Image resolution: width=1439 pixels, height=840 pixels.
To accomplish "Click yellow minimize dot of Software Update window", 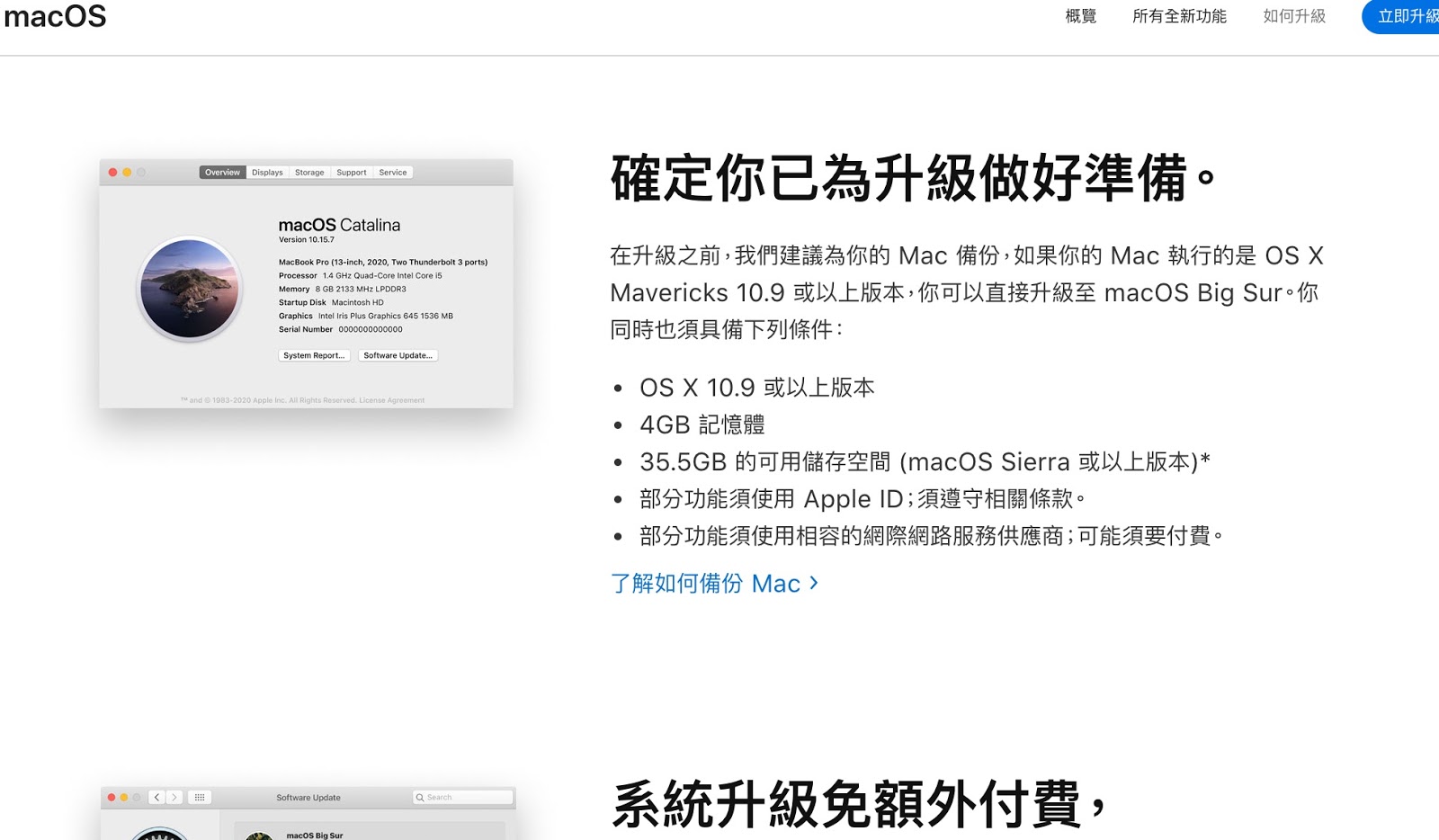I will coord(124,797).
